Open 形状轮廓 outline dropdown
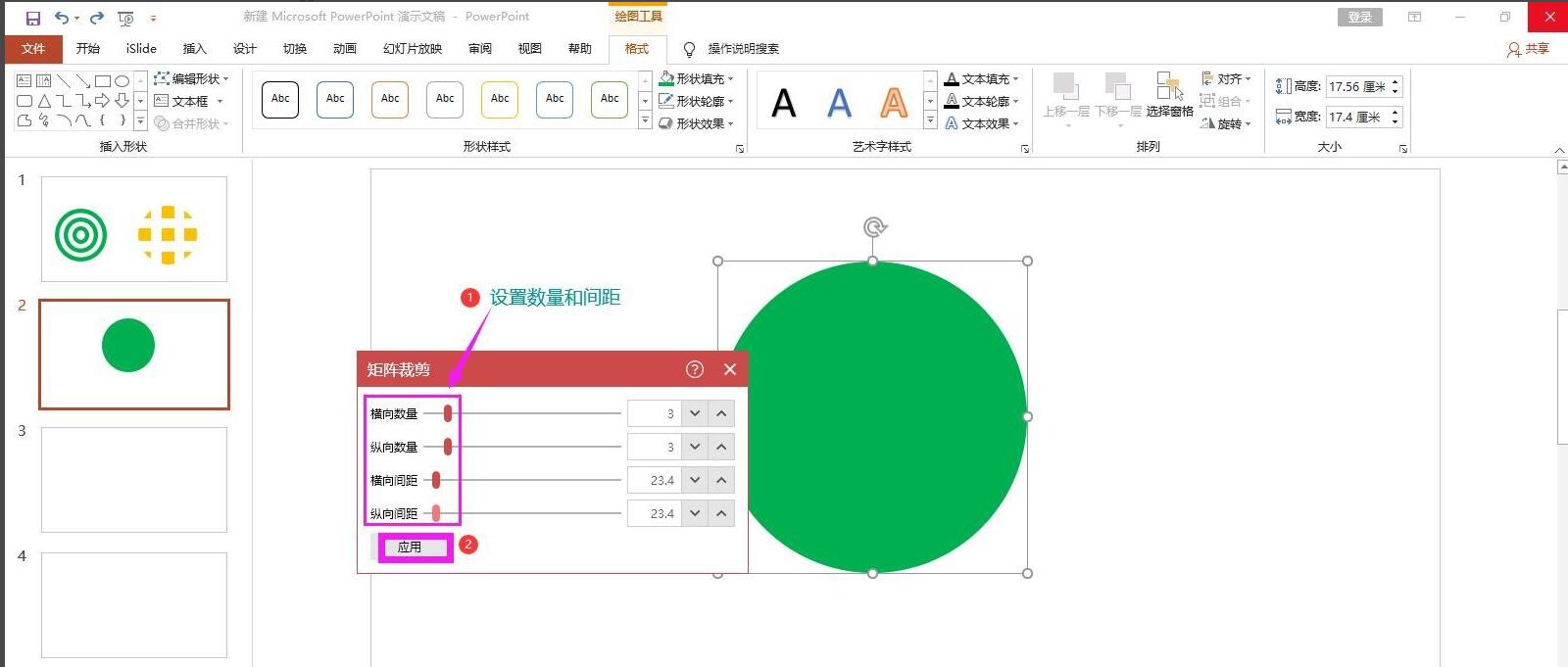The height and width of the screenshot is (667, 1568). pyautogui.click(x=697, y=101)
